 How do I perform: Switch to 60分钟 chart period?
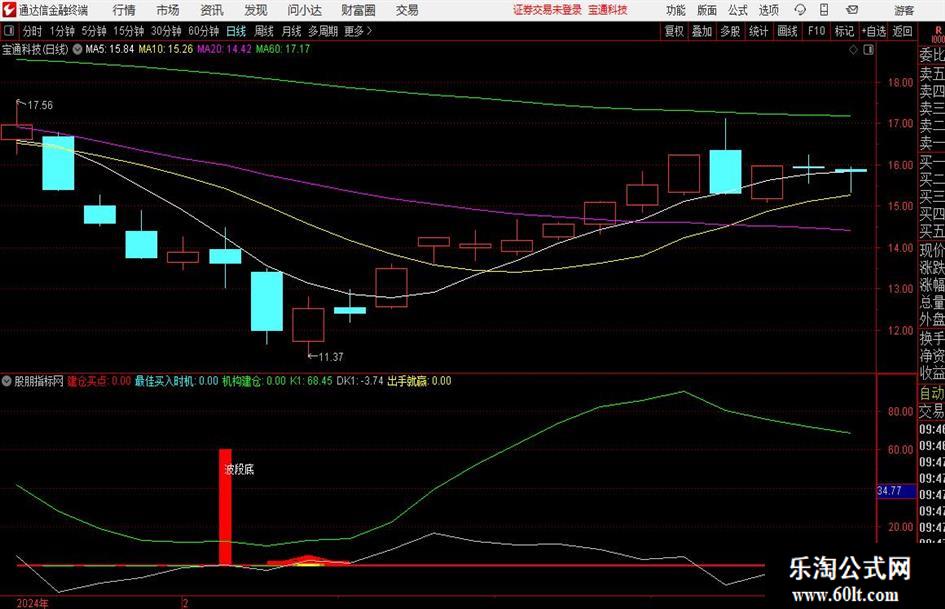point(204,31)
